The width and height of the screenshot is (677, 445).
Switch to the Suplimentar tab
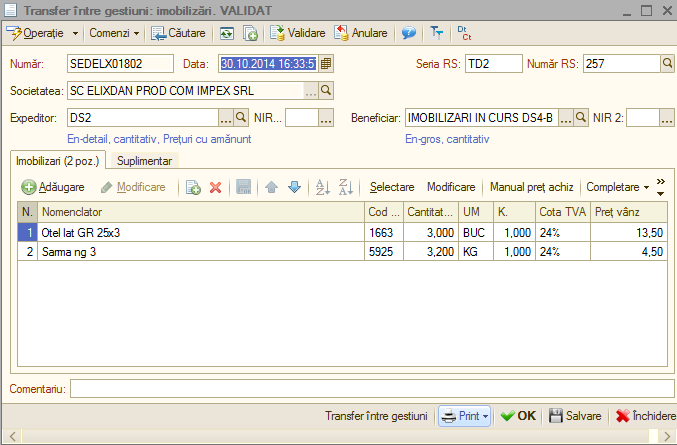(144, 161)
